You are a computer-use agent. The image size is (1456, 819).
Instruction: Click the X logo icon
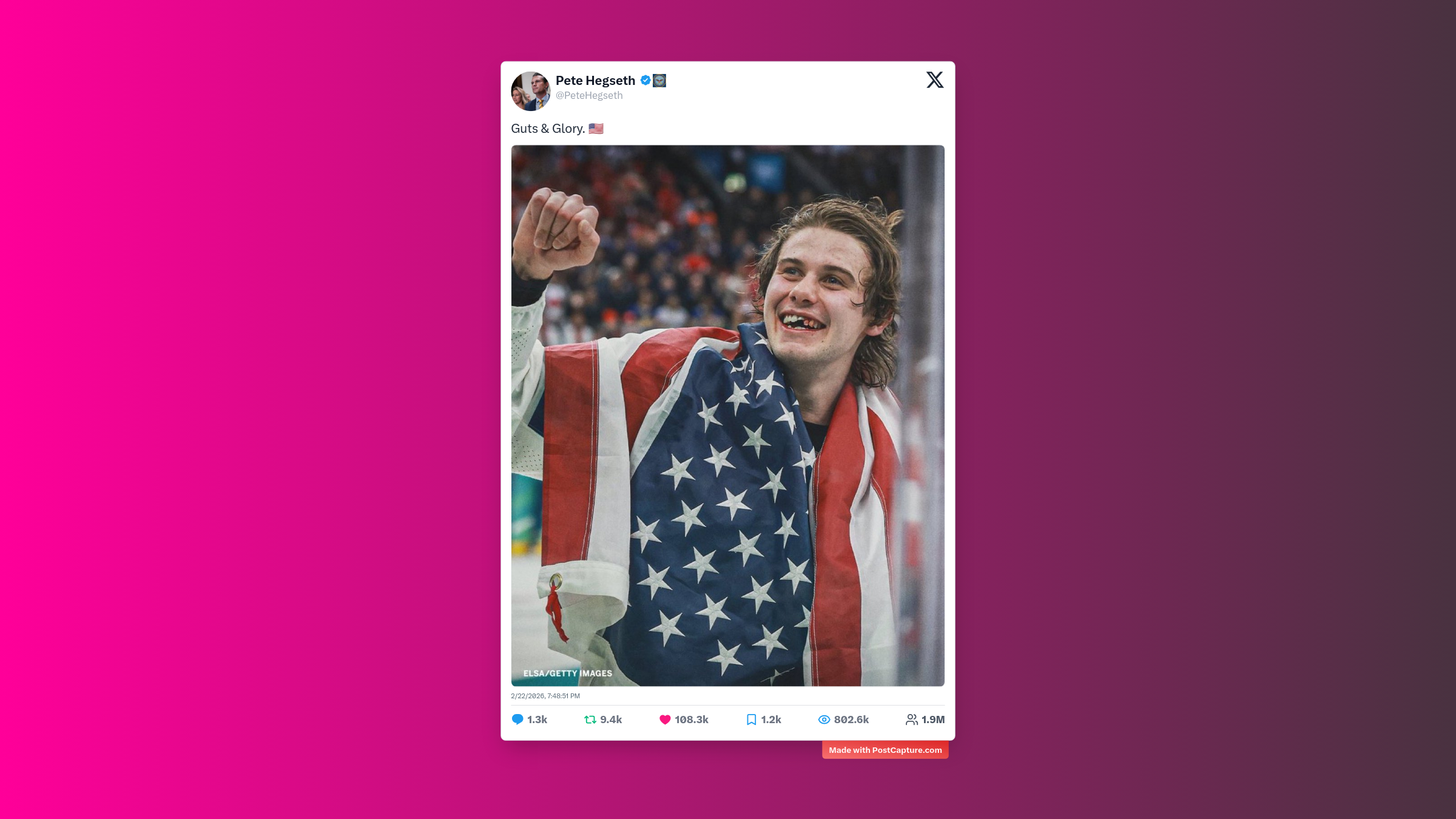(935, 80)
